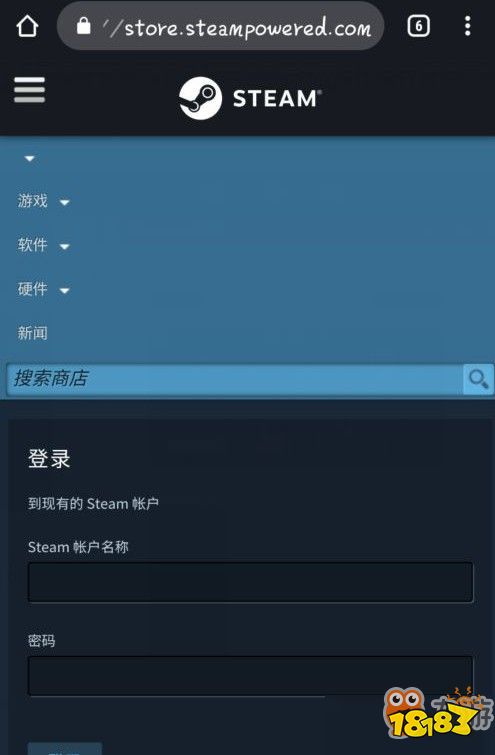The image size is (495, 755).
Task: Go to the 新闻 page
Action: tap(32, 333)
